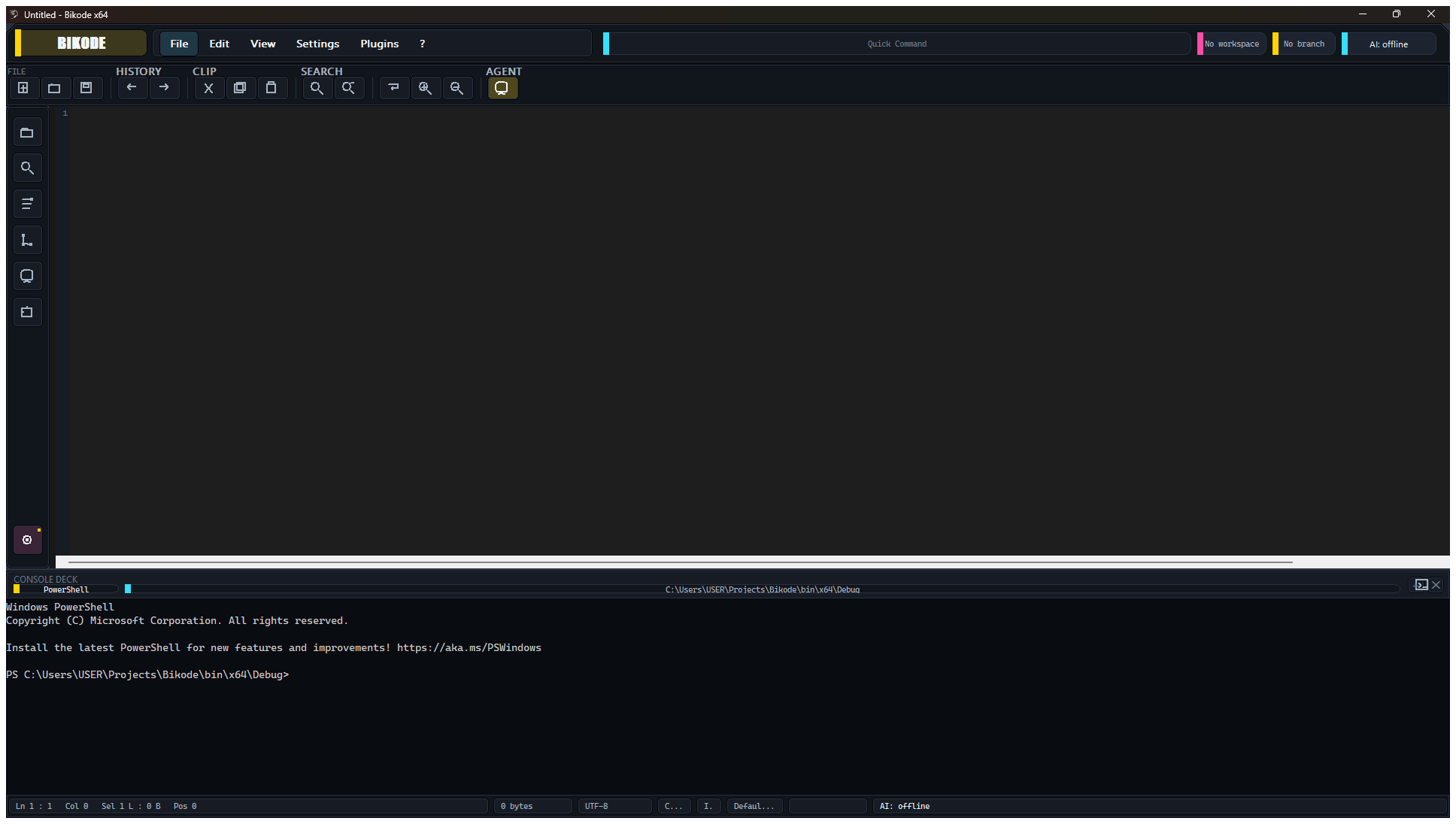Redo using the History forward arrow icon
Screen dimensions: 1456x824
[164, 88]
